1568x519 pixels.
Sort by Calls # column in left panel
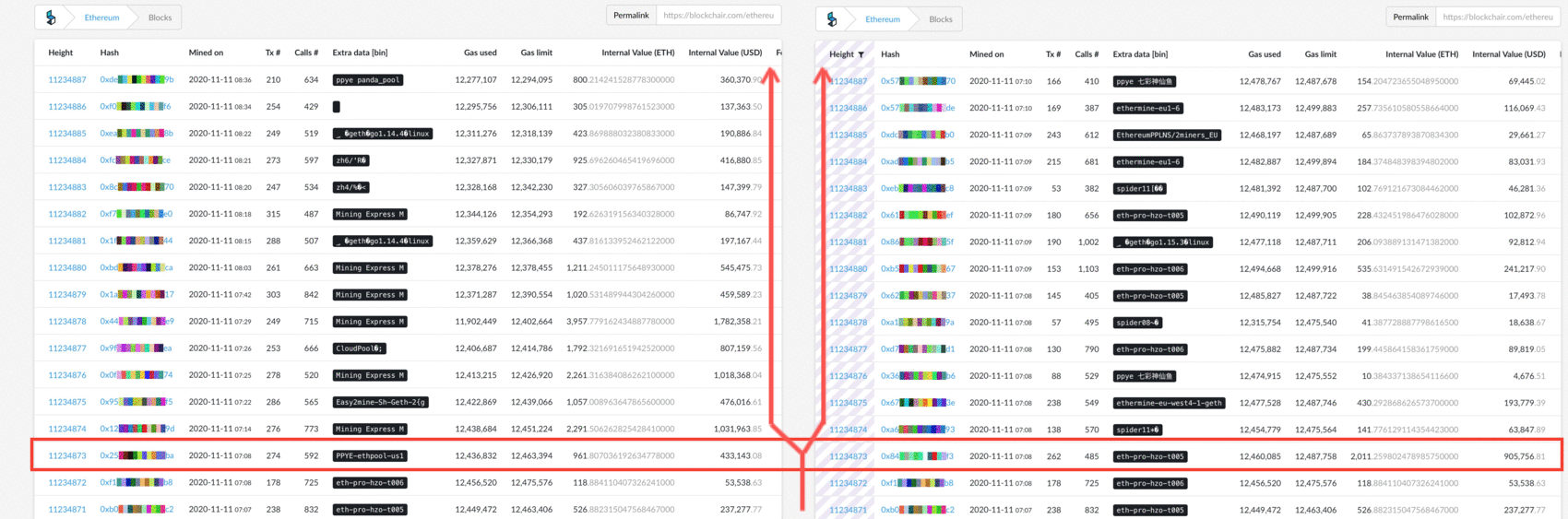[306, 53]
